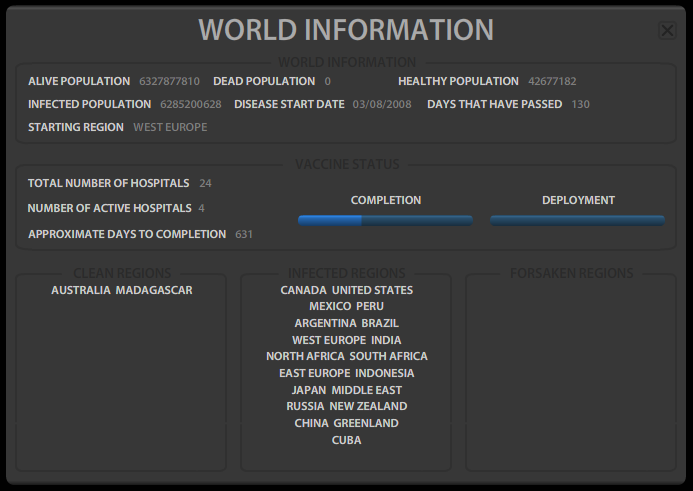Click the Deployment label above progress bar
The height and width of the screenshot is (491, 693).
578,200
